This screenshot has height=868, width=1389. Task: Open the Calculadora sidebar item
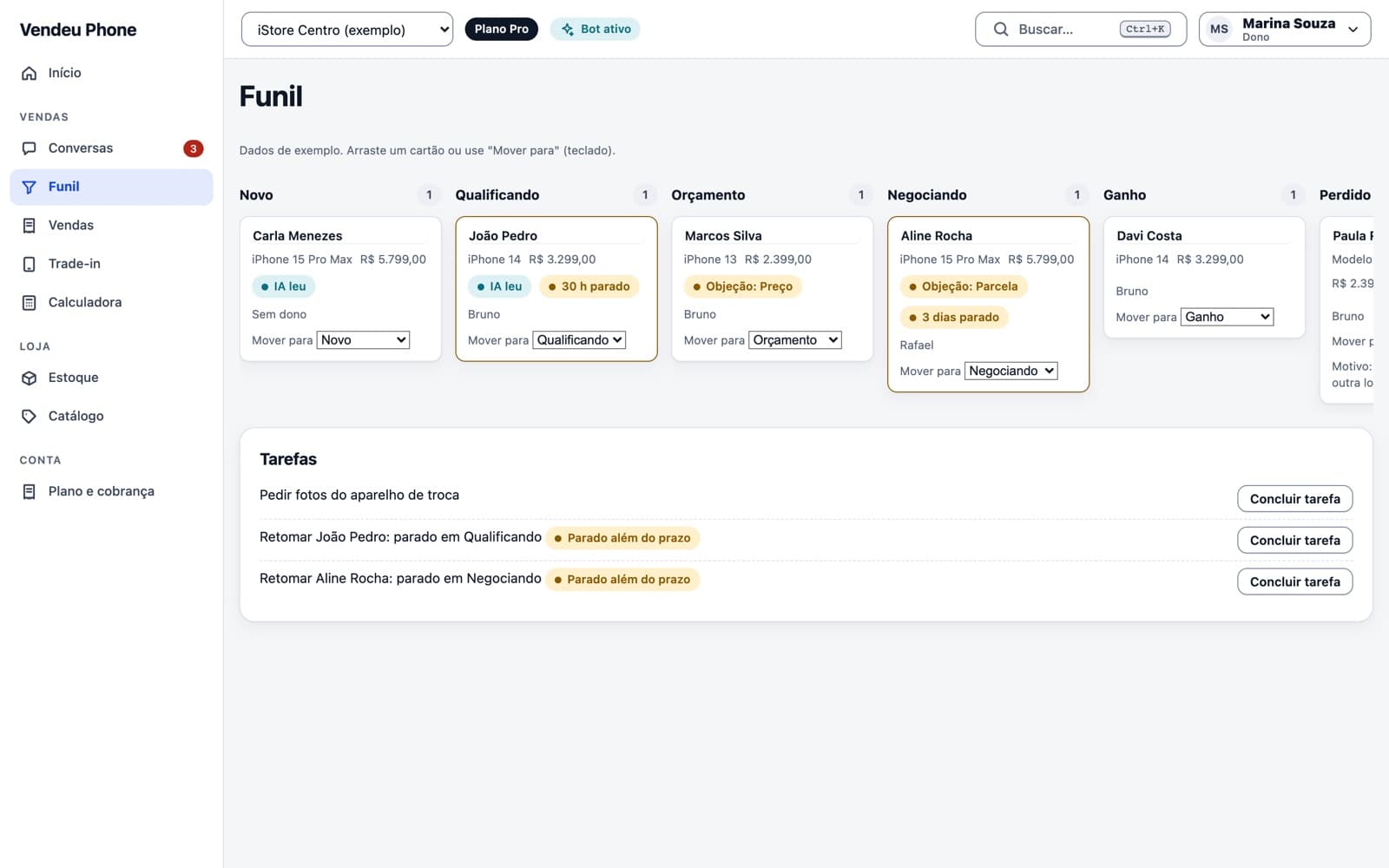pyautogui.click(x=111, y=303)
